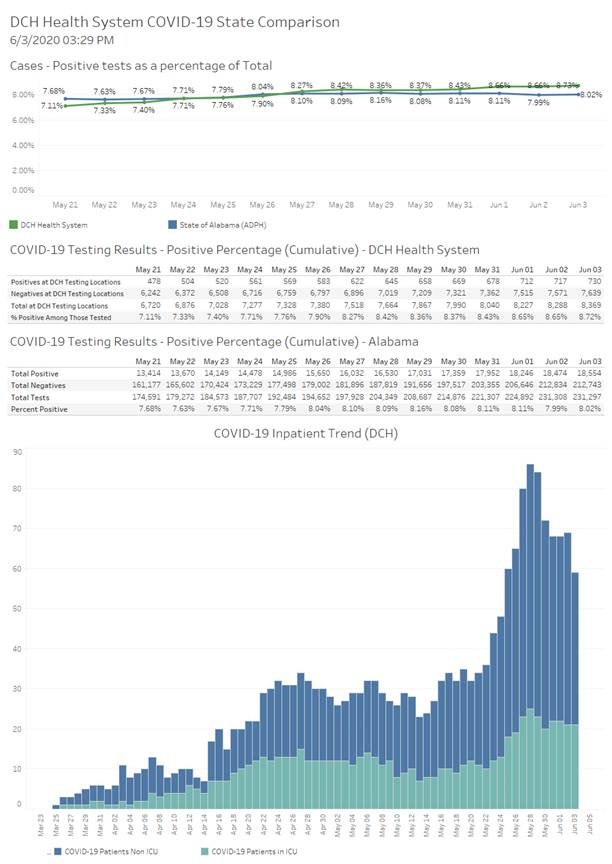Click the 7.99% data label on the line chart
612x864 pixels.
pyautogui.click(x=538, y=102)
